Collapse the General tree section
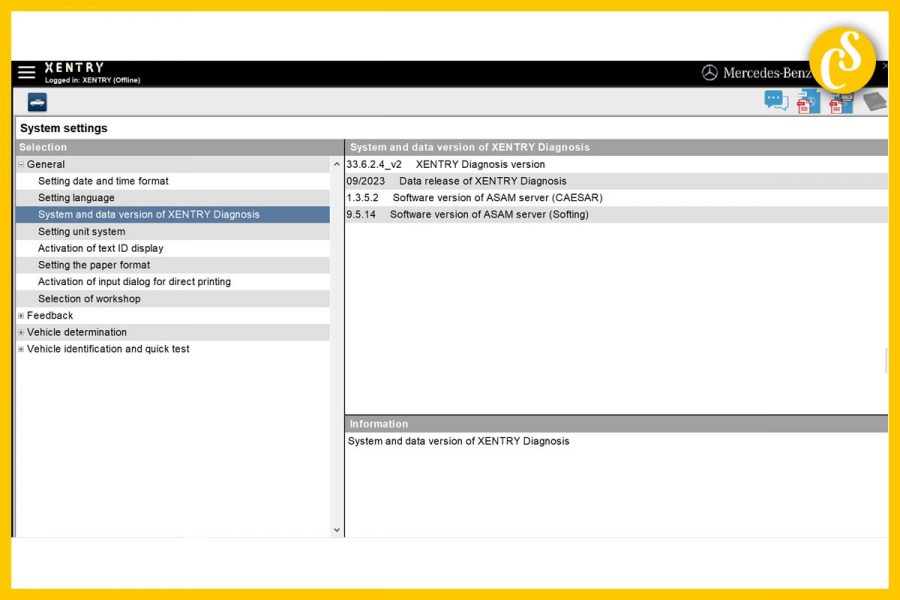Viewport: 900px width, 600px height. point(20,164)
